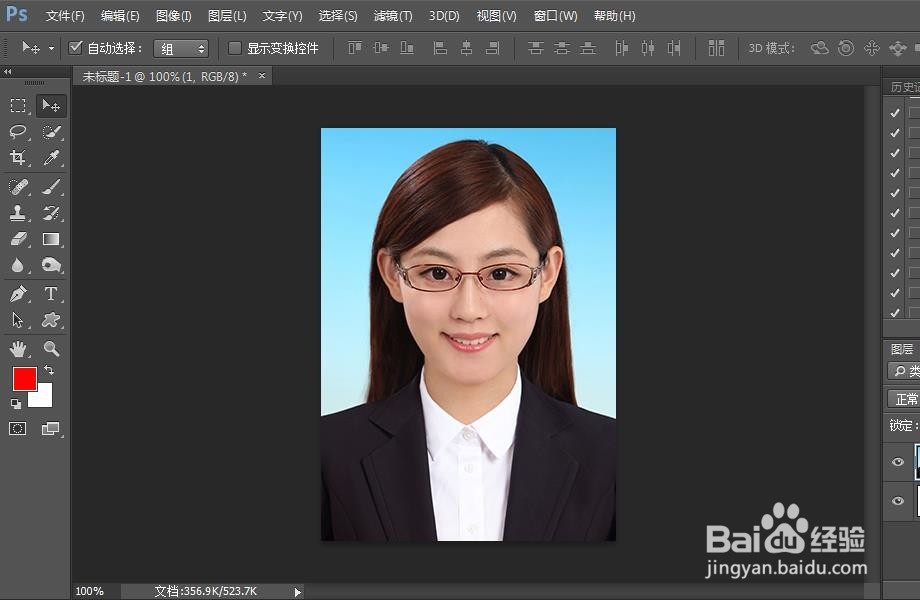Screen dimensions: 920x600
Task: Choose the Gradient tool
Action: pos(51,240)
